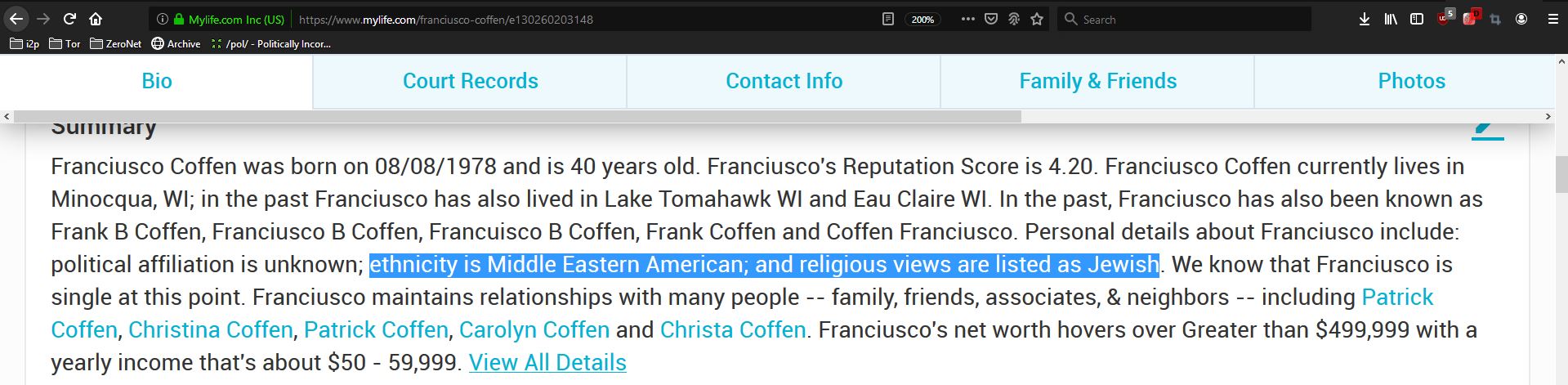
Task: Open the library bookshelf icon
Action: pyautogui.click(x=1391, y=19)
